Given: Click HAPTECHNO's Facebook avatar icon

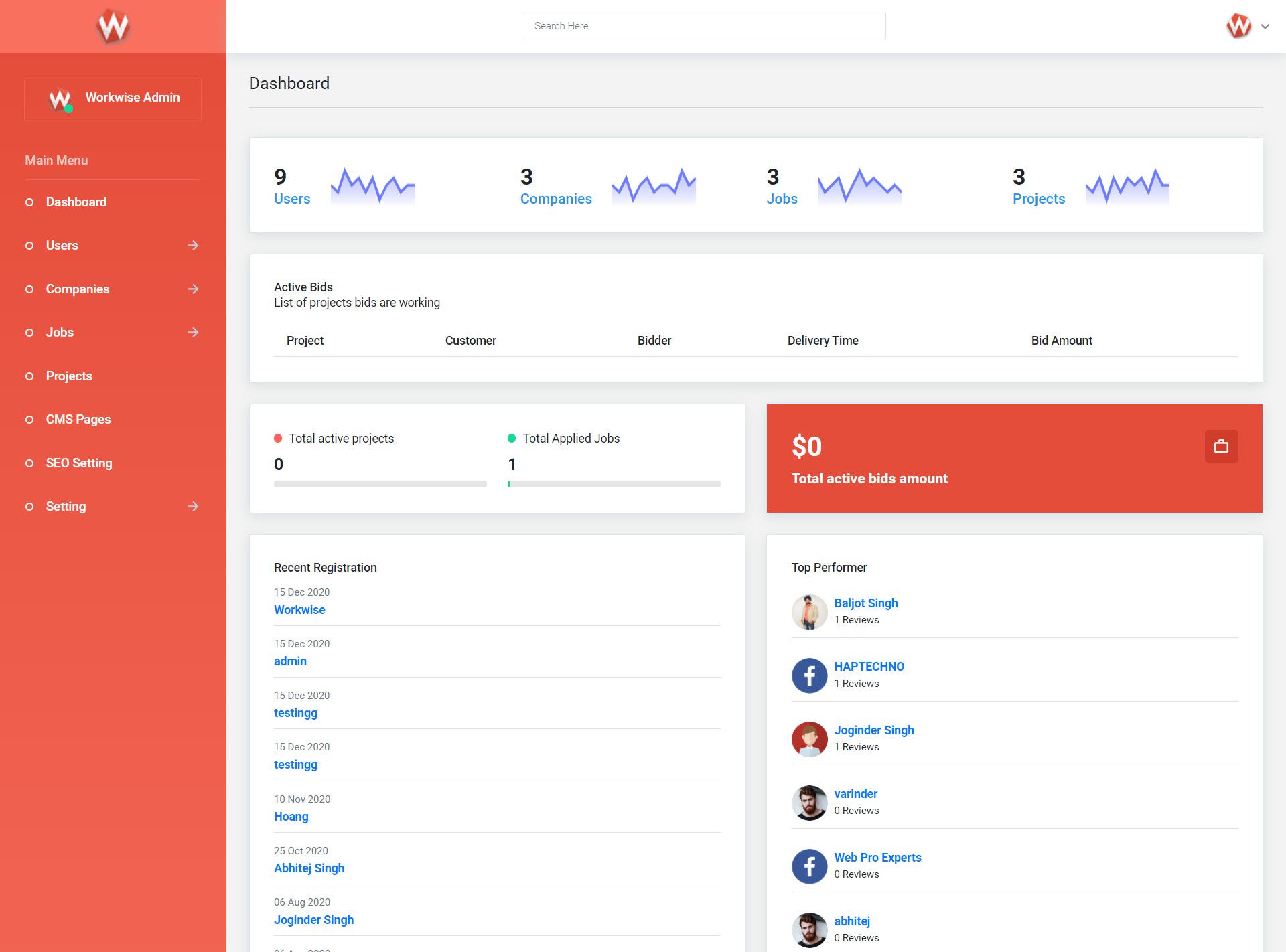Looking at the screenshot, I should tap(809, 676).
